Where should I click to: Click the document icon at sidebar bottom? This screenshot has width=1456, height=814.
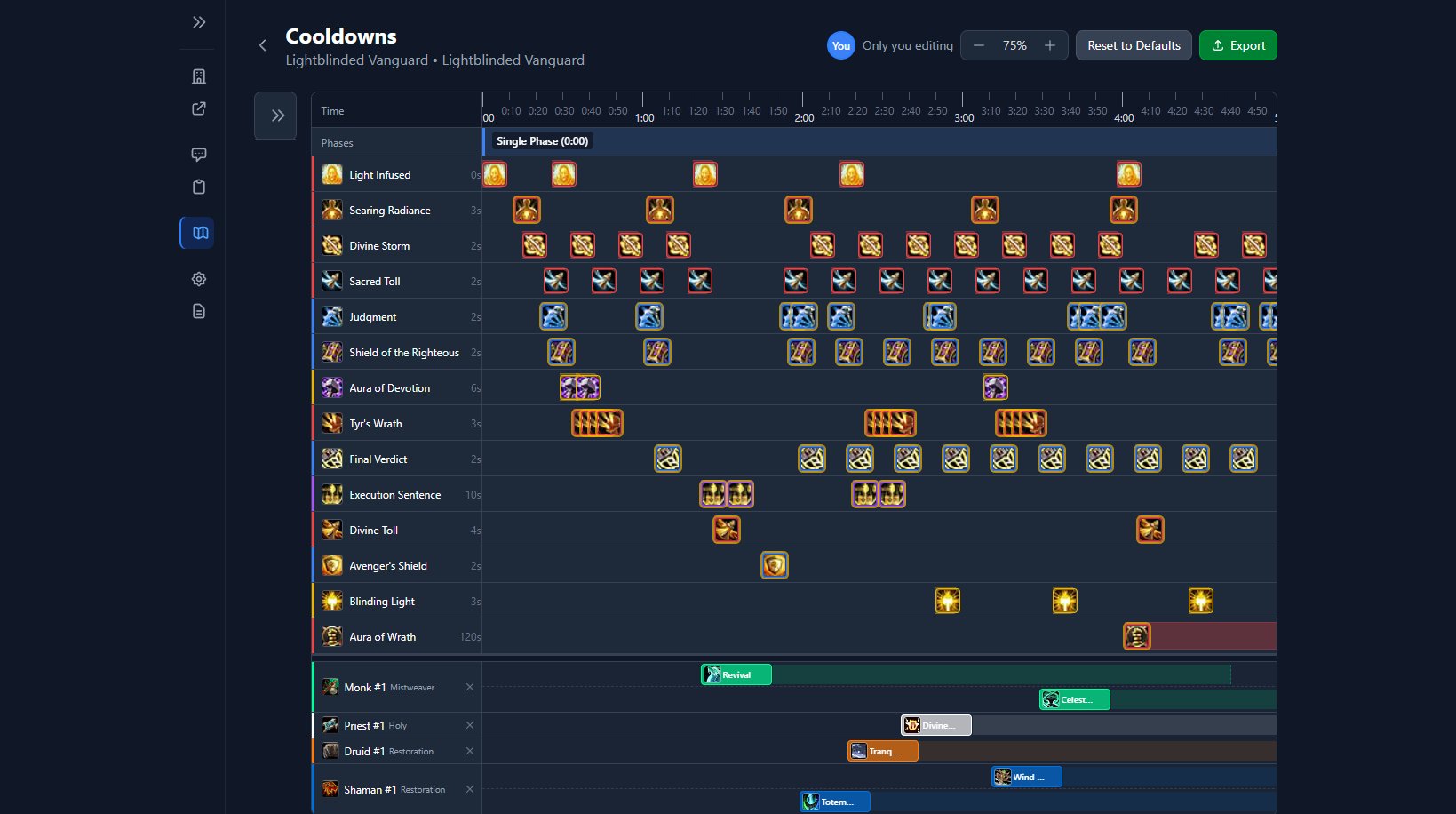pos(198,311)
